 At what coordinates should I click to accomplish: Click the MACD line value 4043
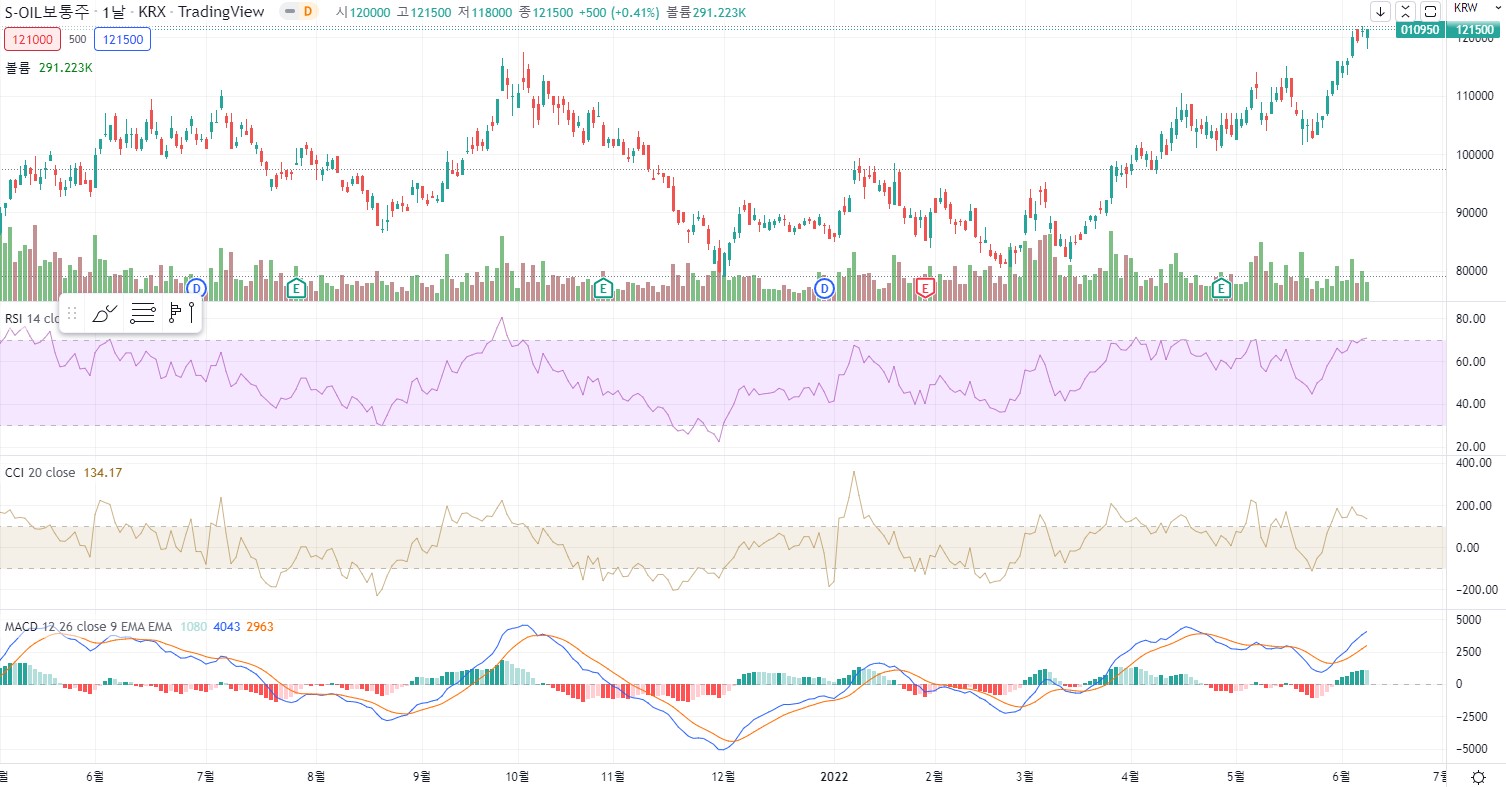tap(227, 626)
